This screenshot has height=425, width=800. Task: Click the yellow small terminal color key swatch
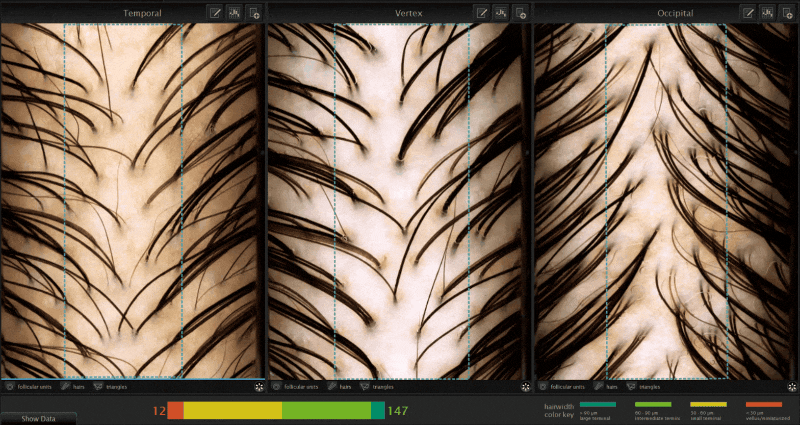[708, 405]
